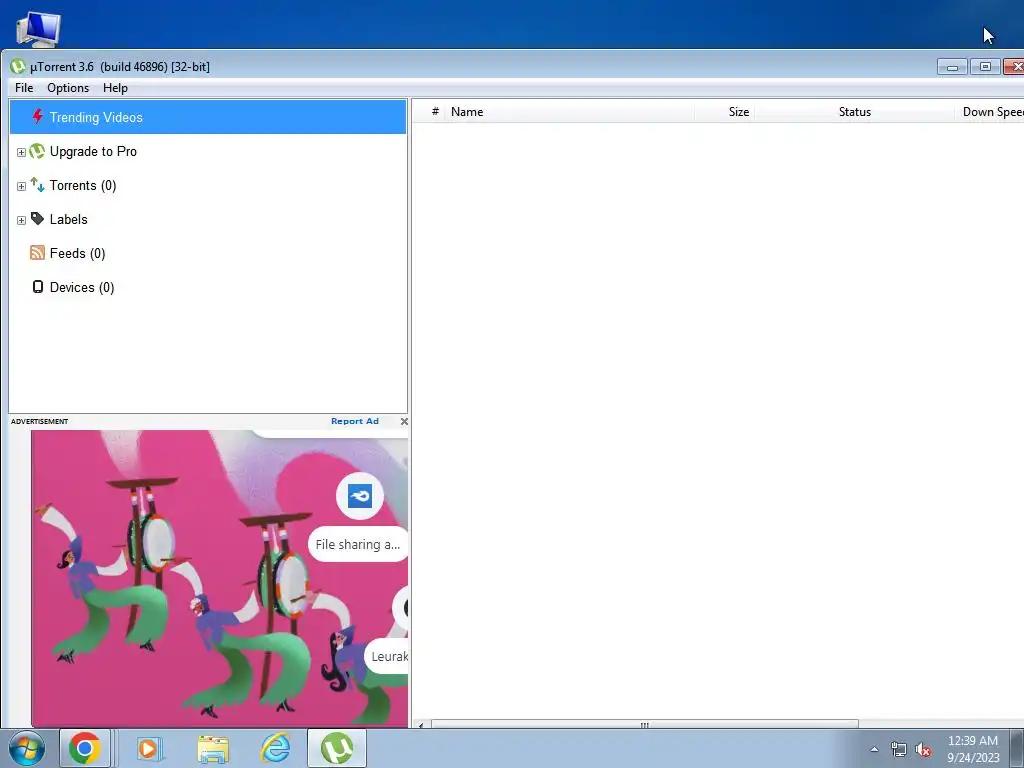The height and width of the screenshot is (768, 1024).
Task: Click the scrollbar left arrow
Action: point(421,724)
